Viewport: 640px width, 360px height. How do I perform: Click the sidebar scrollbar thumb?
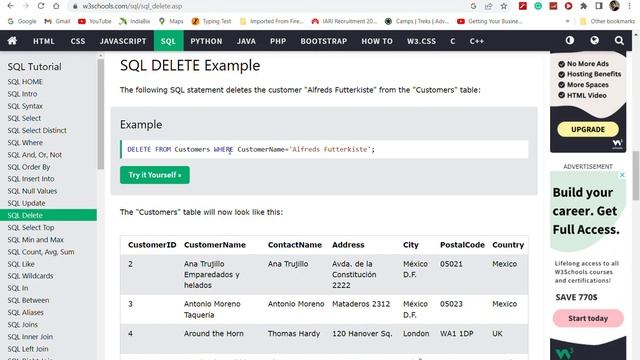(x=100, y=114)
